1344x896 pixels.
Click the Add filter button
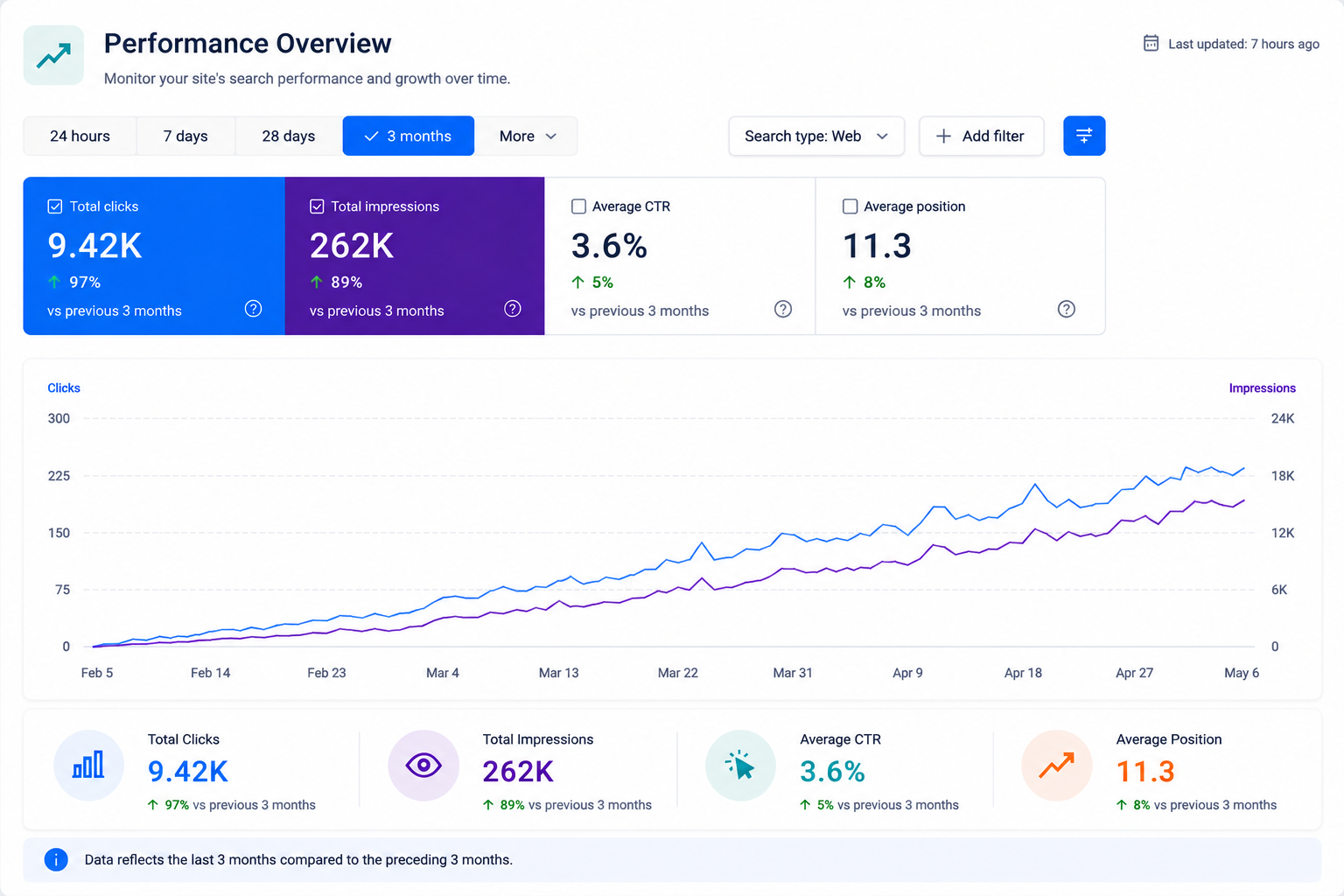(x=981, y=136)
